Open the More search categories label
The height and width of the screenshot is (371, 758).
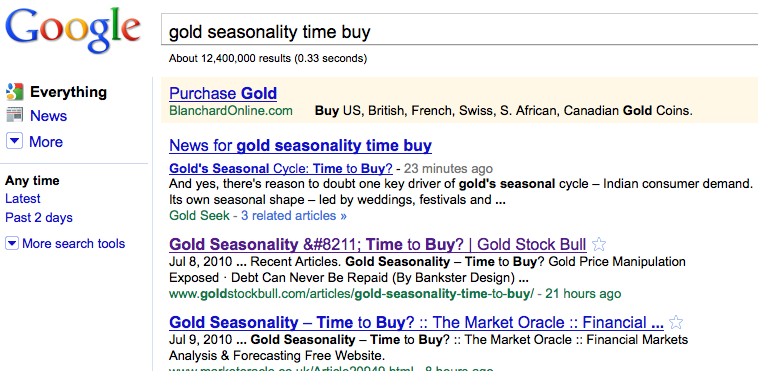pyautogui.click(x=46, y=142)
